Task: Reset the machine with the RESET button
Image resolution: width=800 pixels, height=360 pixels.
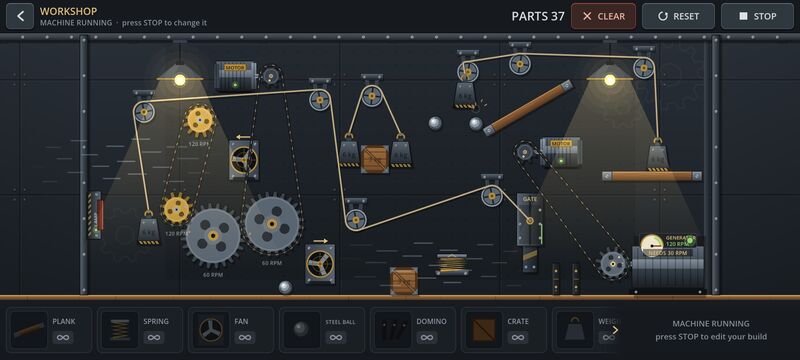Action: pos(678,16)
